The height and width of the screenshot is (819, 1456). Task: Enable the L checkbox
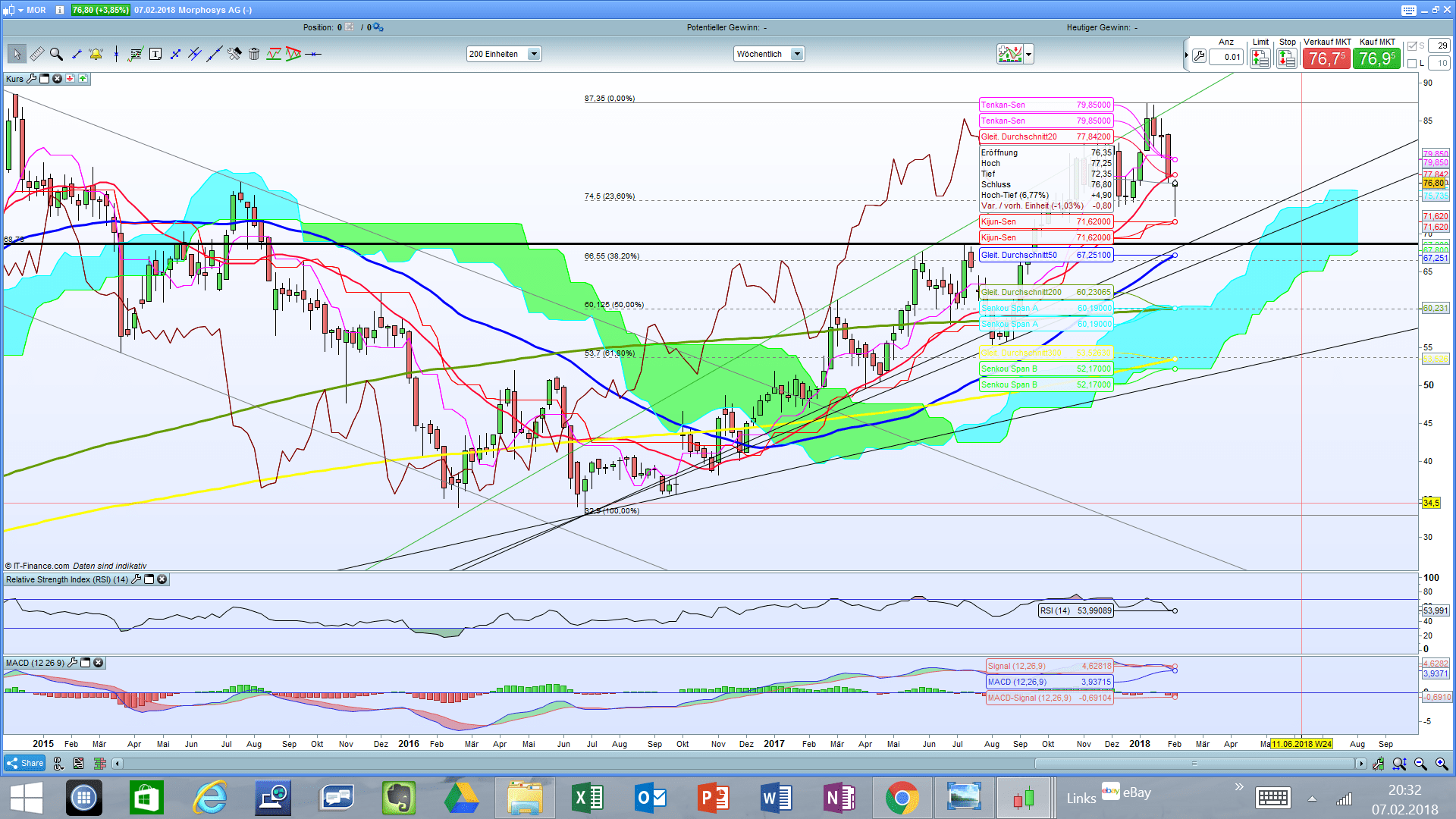pos(1412,63)
